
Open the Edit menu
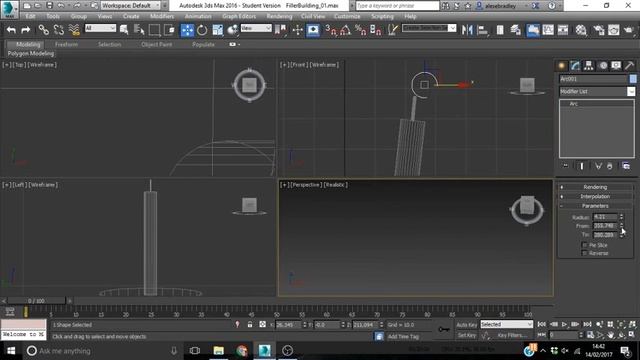tap(31, 16)
